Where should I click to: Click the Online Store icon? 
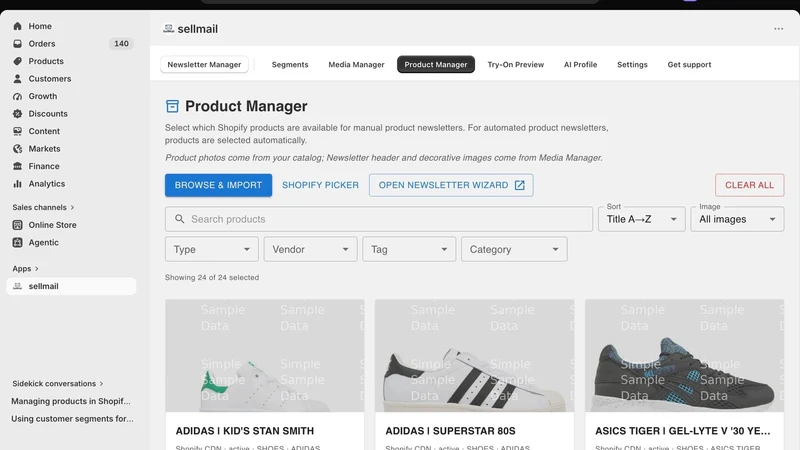tap(17, 225)
